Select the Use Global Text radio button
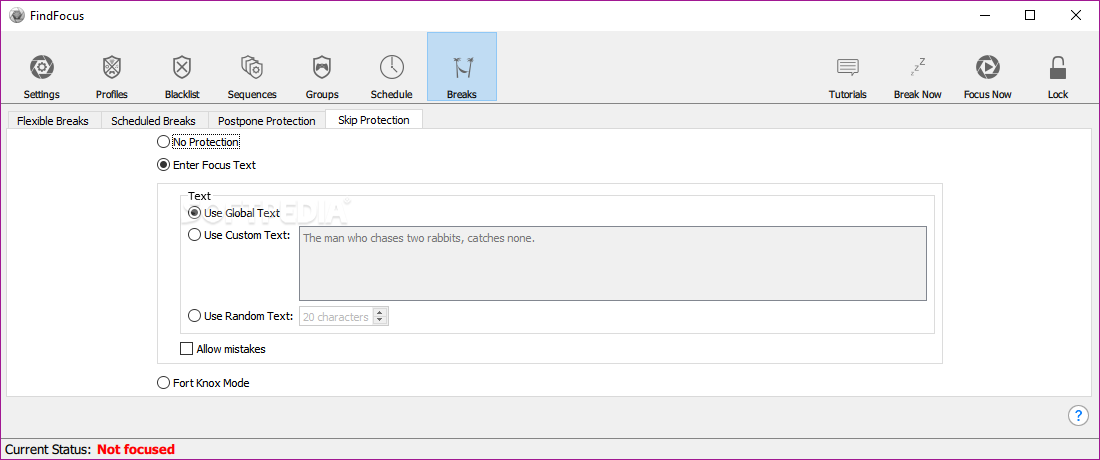This screenshot has height=460, width=1100. point(194,212)
